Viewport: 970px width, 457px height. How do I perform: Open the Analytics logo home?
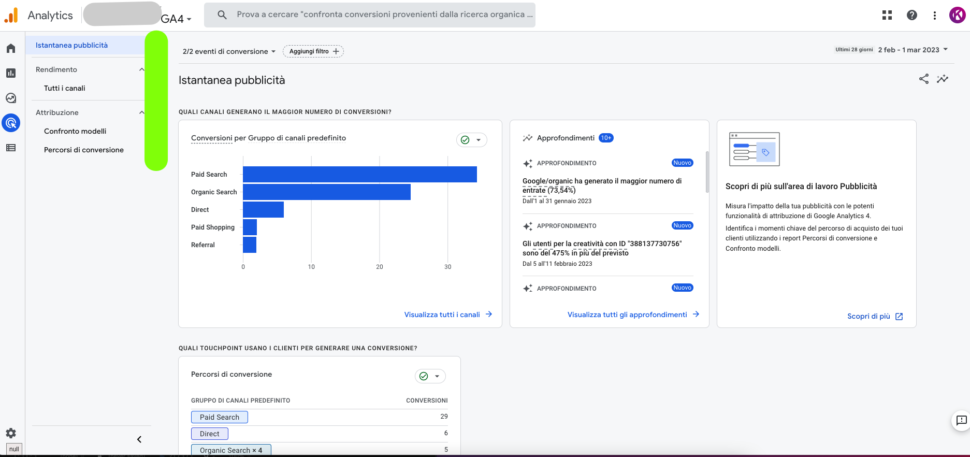pos(11,15)
